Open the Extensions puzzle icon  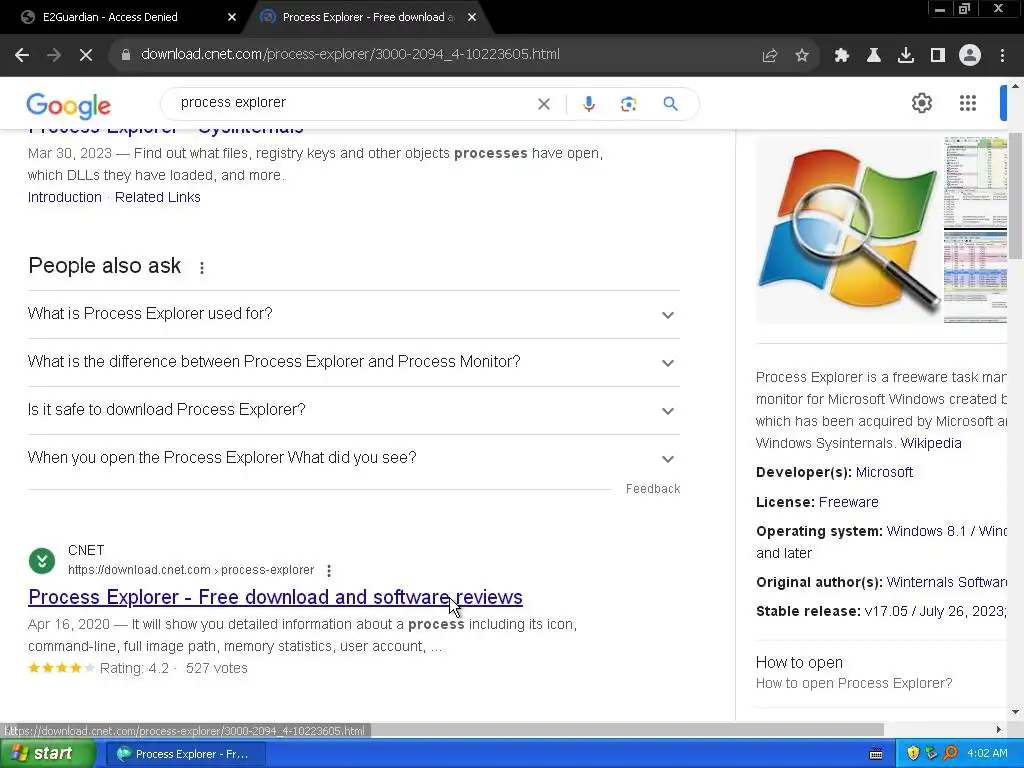[841, 56]
